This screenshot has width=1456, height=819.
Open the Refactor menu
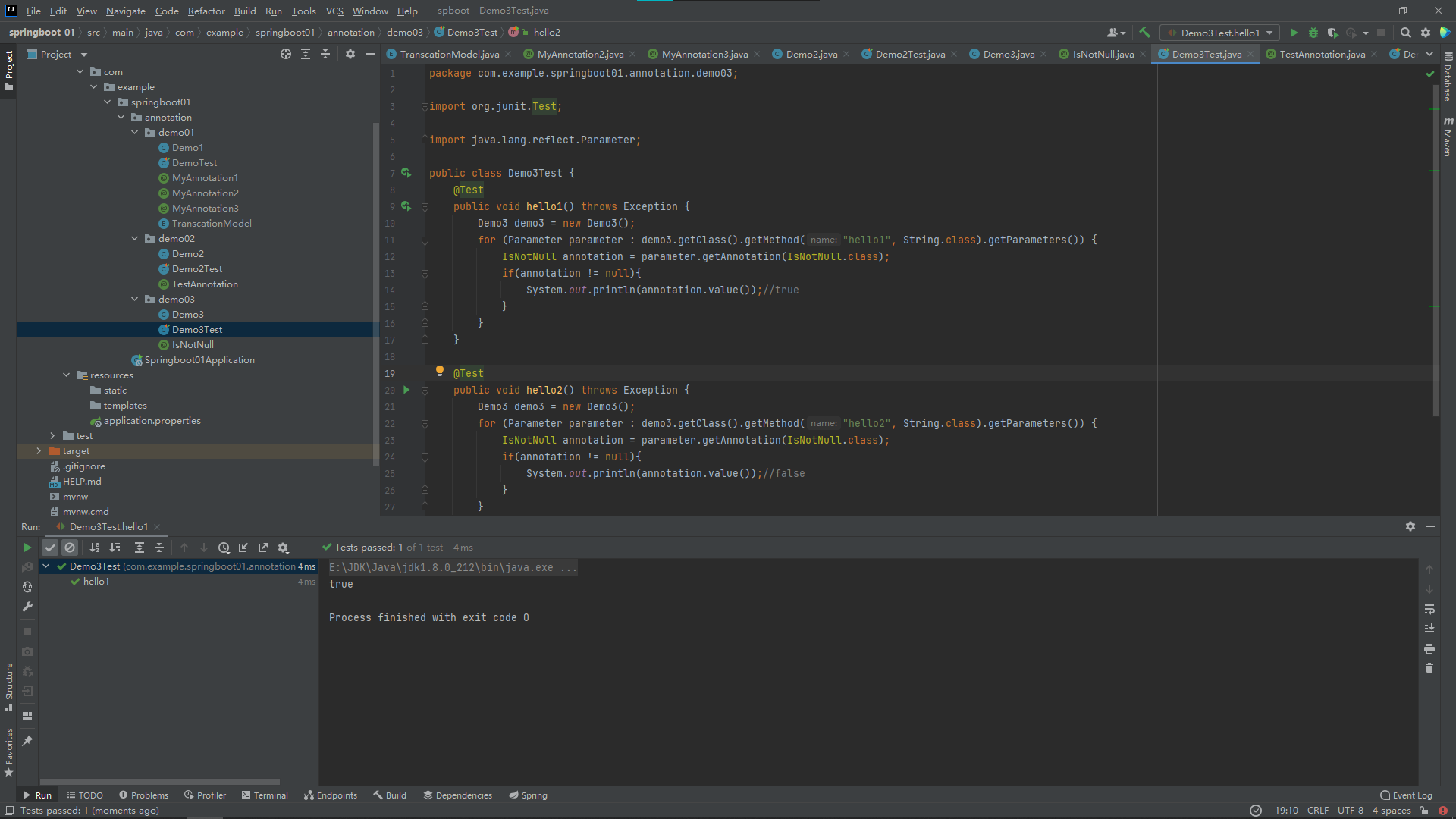[206, 11]
